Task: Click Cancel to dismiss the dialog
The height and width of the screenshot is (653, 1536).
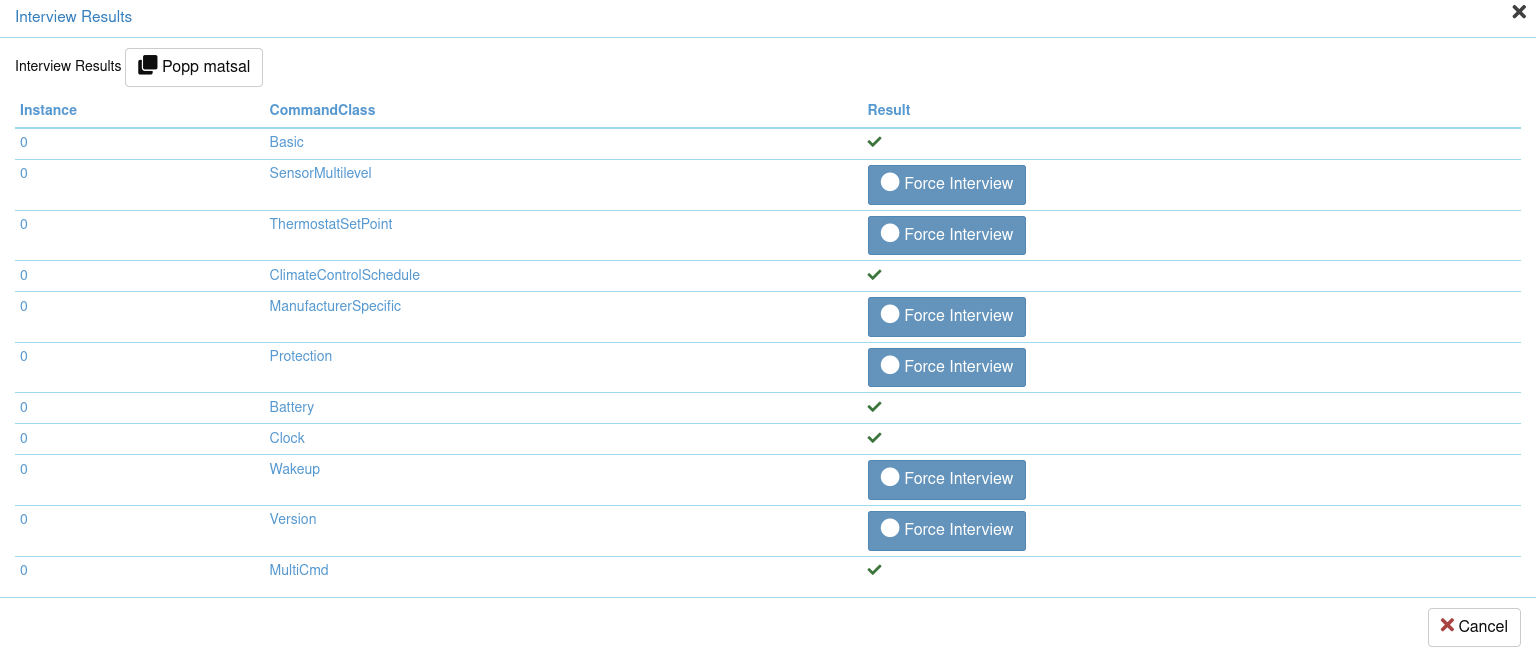Action: pos(1474,626)
